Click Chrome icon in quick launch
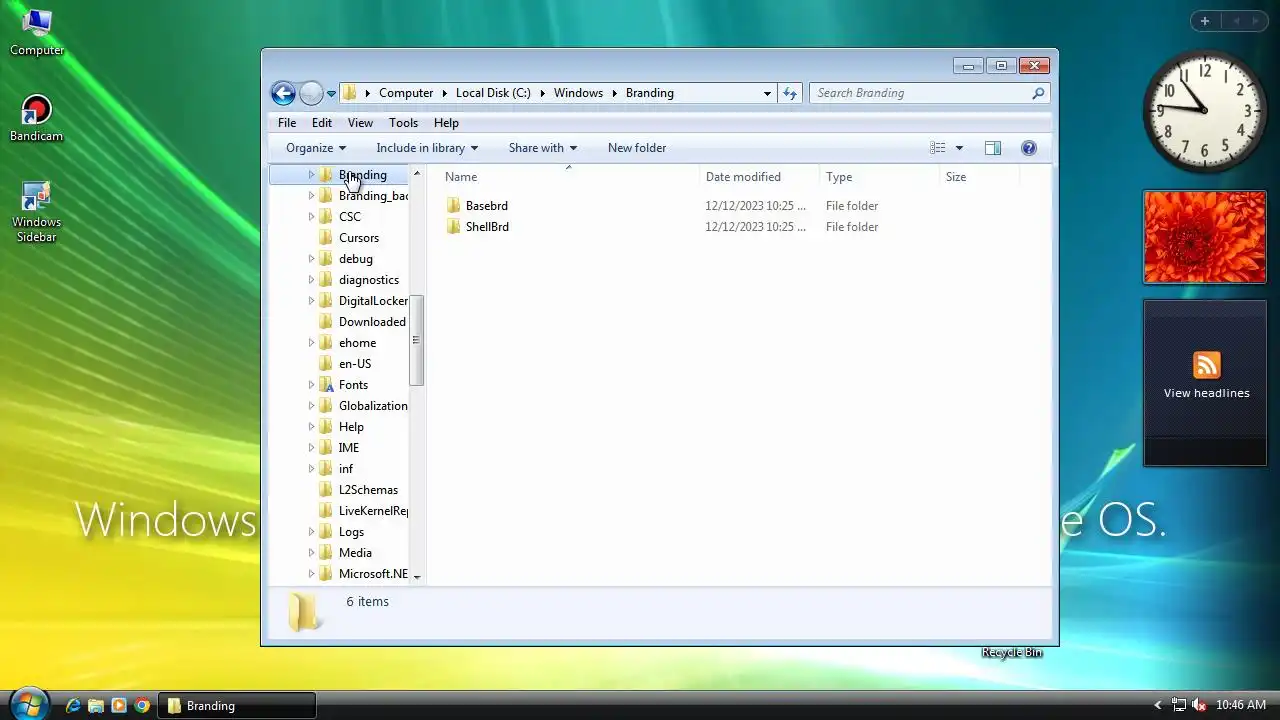Viewport: 1280px width, 720px height. coord(142,706)
